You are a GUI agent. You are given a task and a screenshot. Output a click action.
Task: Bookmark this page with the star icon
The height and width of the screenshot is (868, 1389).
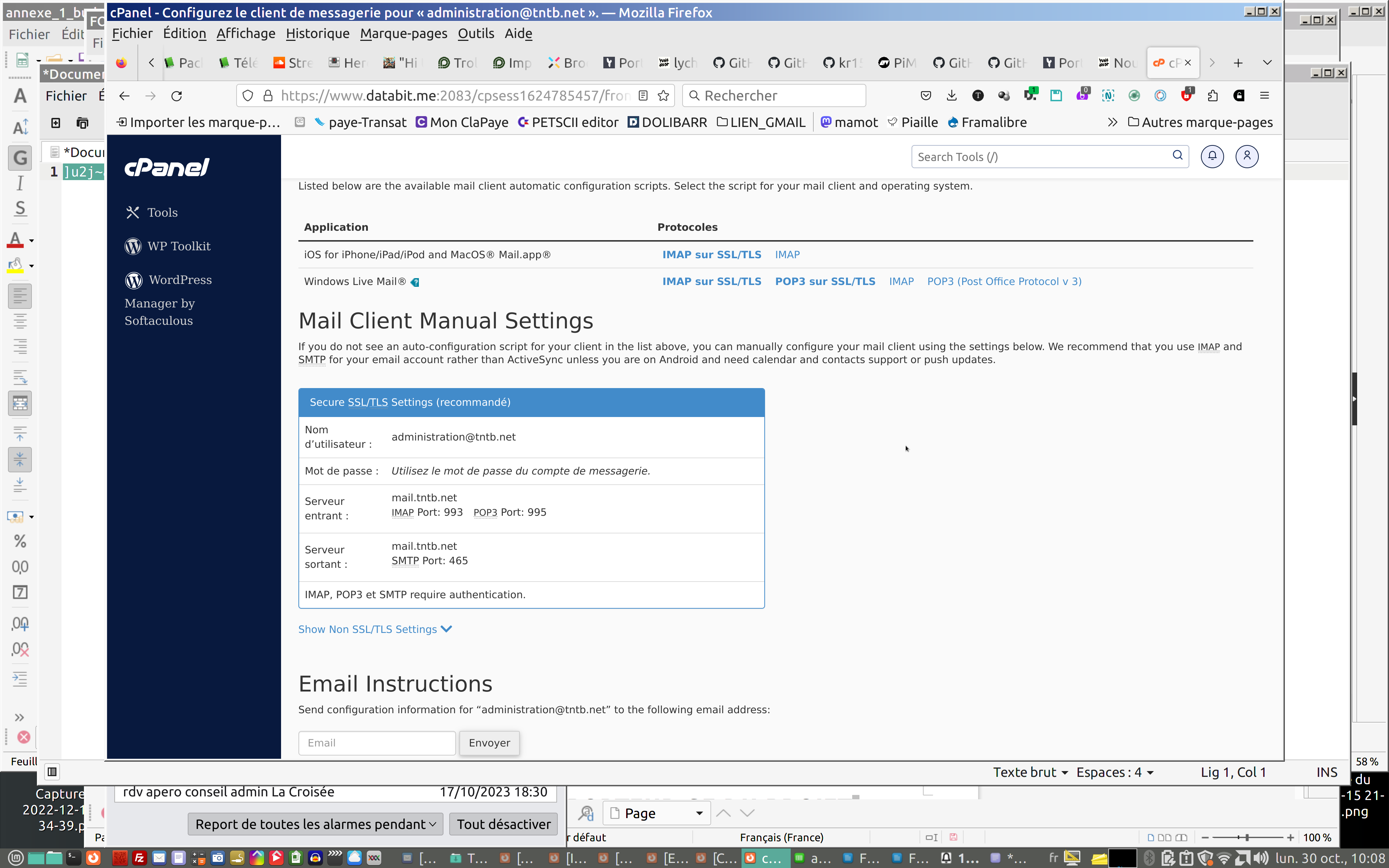click(x=663, y=96)
